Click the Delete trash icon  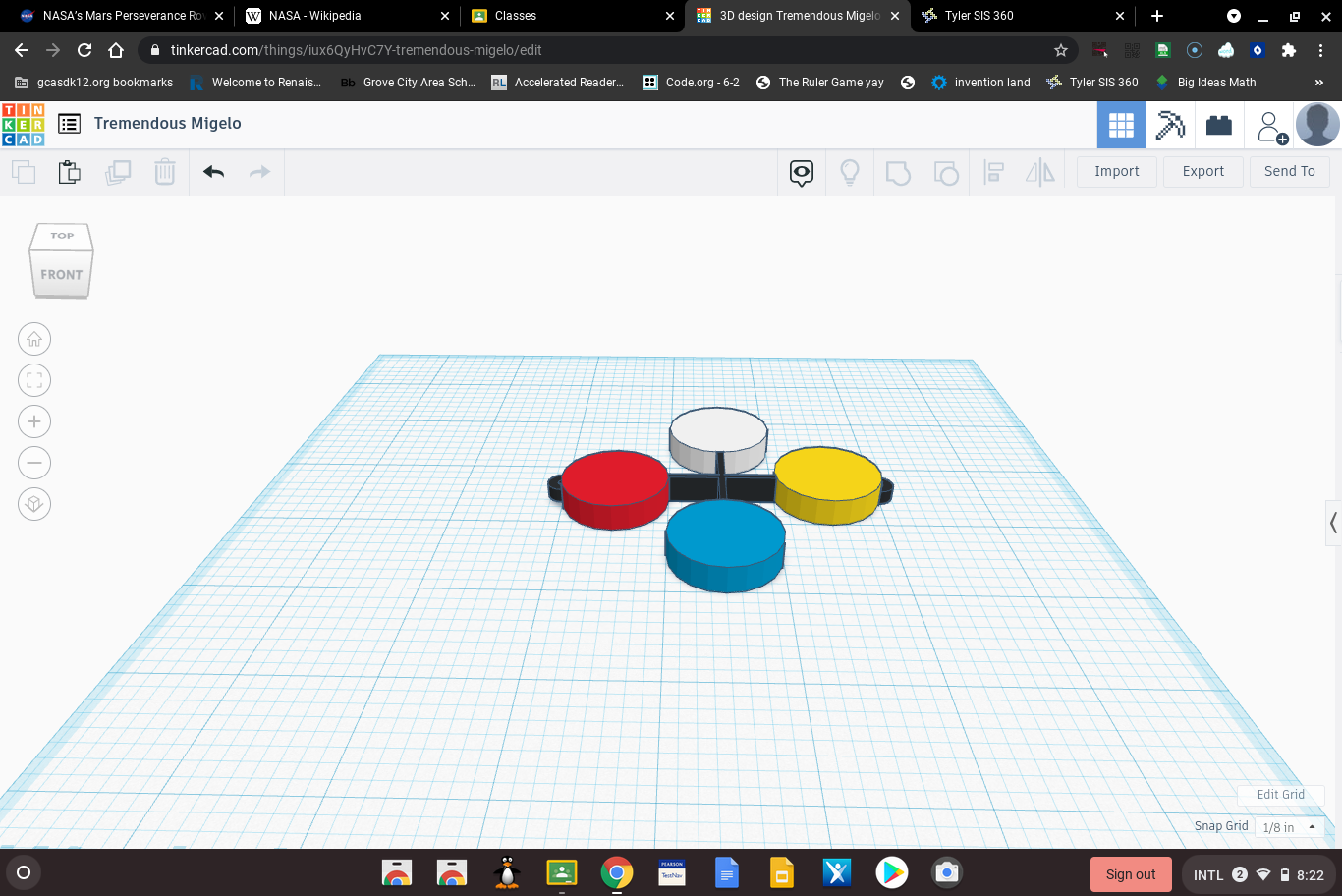[165, 173]
